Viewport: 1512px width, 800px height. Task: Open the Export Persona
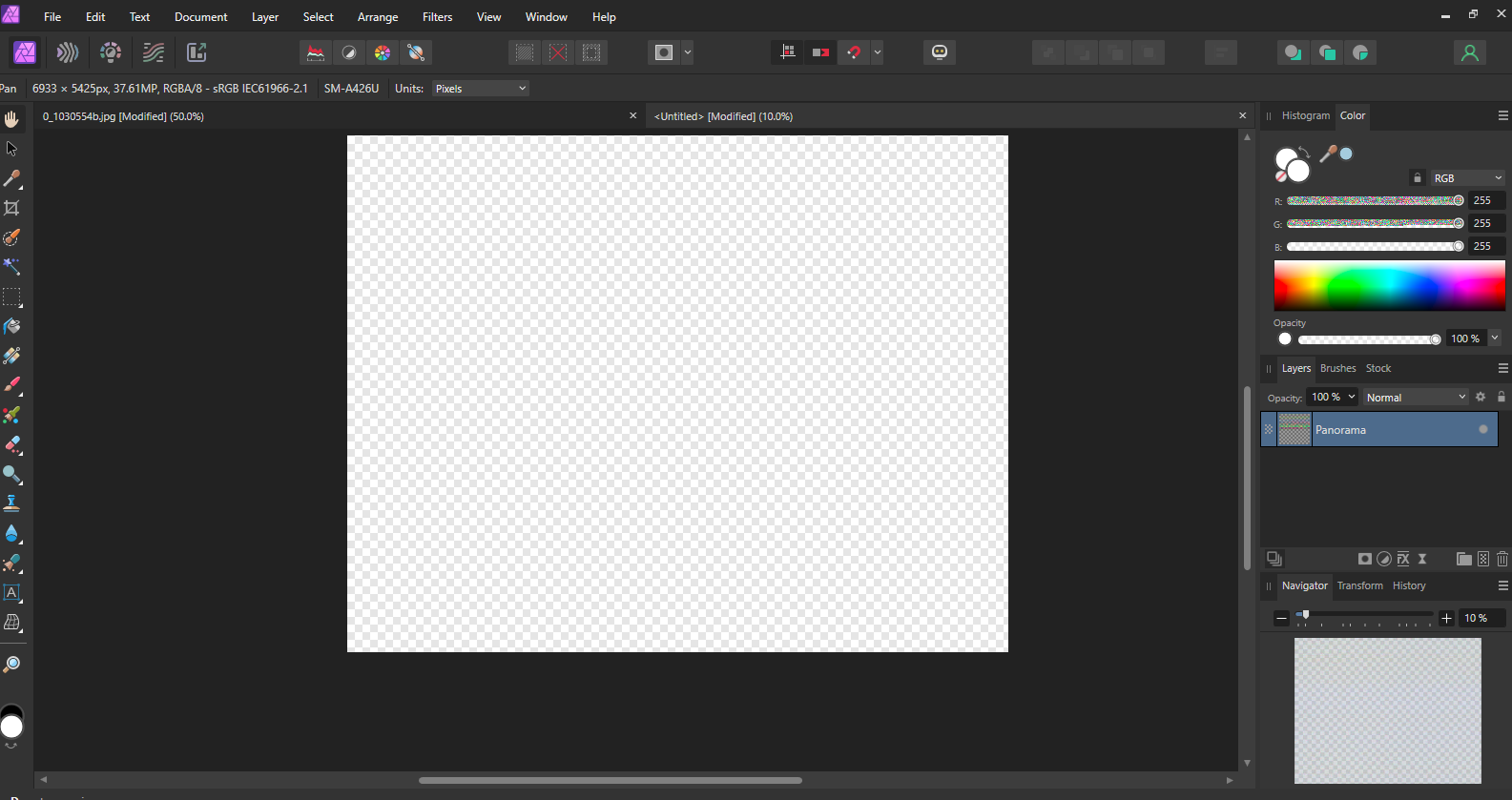pyautogui.click(x=197, y=52)
